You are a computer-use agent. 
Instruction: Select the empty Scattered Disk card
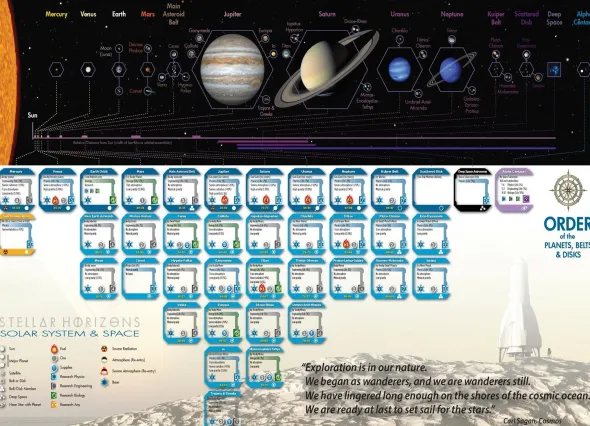click(x=432, y=190)
